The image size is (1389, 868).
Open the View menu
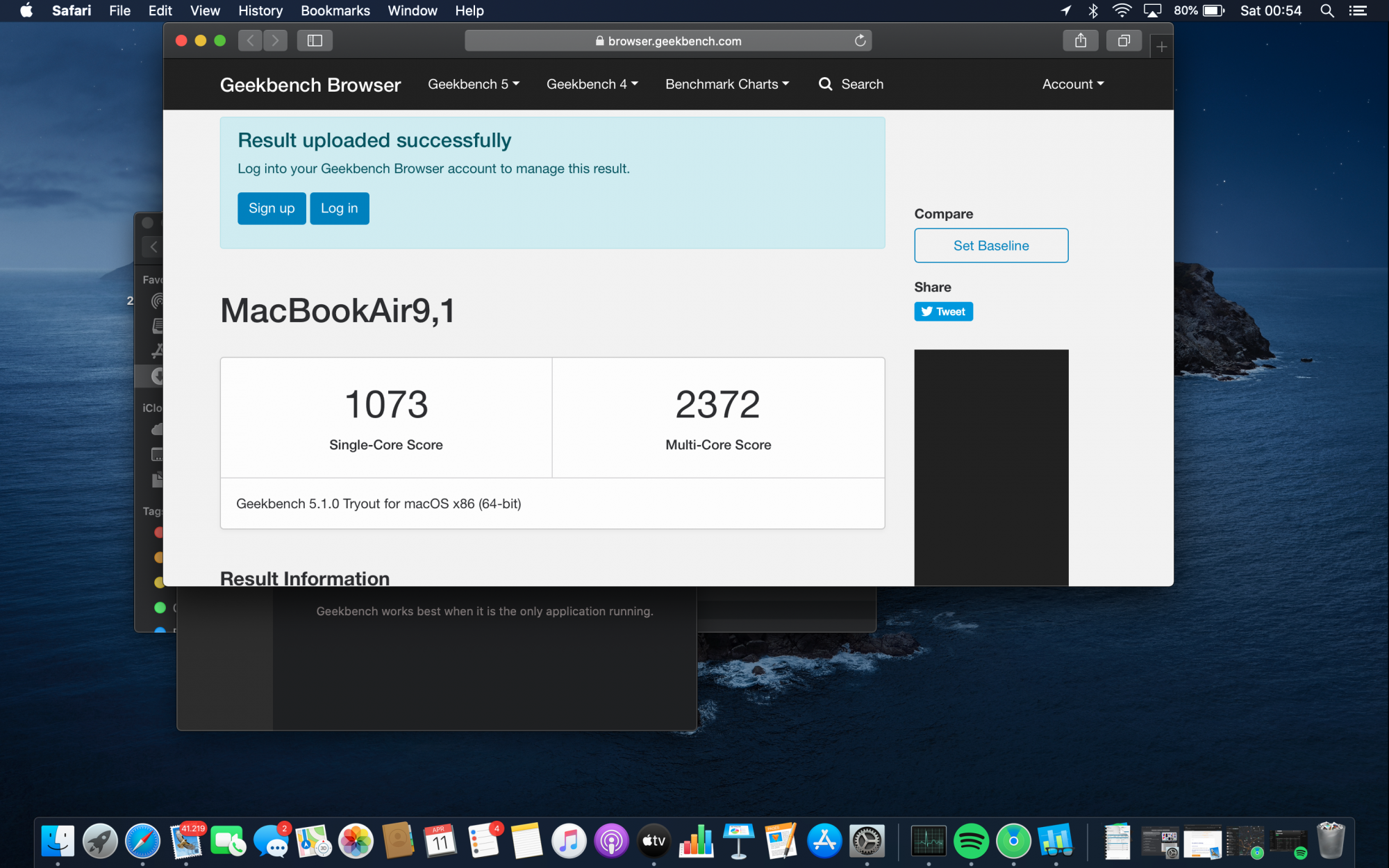click(205, 10)
